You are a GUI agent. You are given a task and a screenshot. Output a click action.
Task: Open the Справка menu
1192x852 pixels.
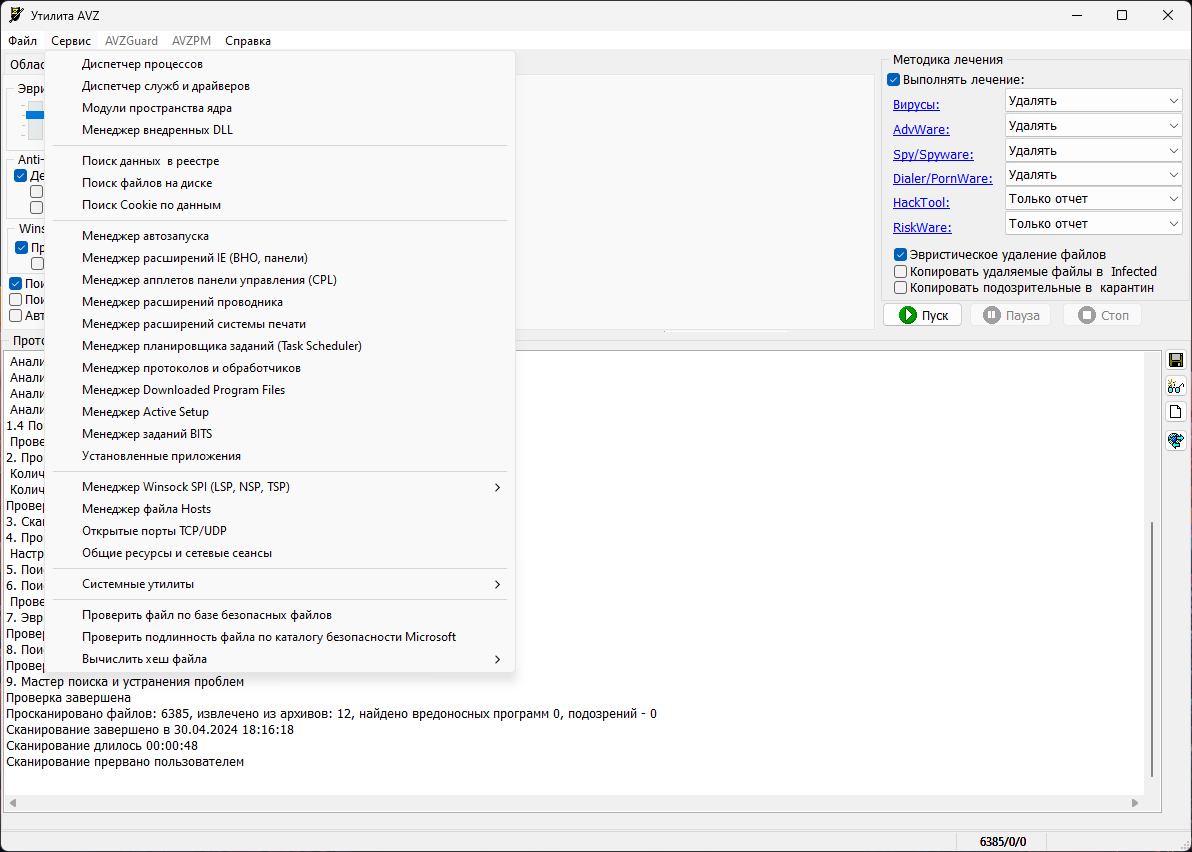pos(248,41)
